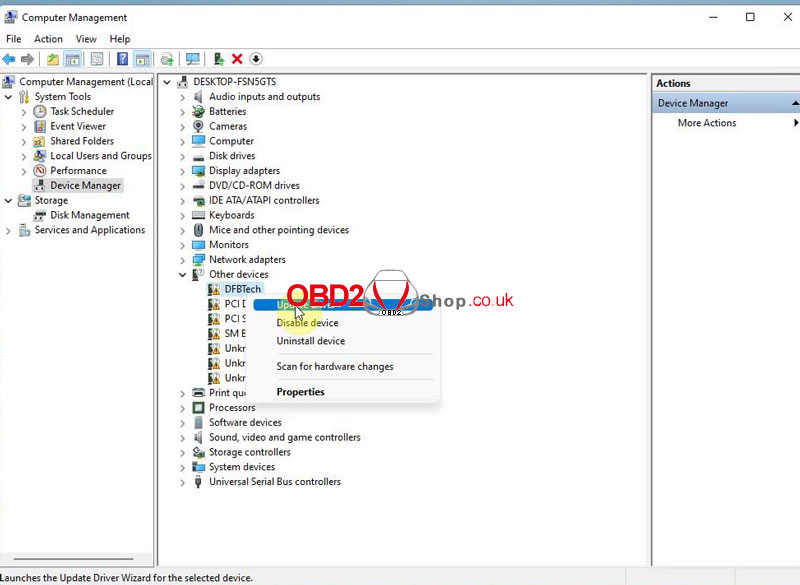Image resolution: width=800 pixels, height=585 pixels.
Task: Open the Action menu
Action: [48, 39]
